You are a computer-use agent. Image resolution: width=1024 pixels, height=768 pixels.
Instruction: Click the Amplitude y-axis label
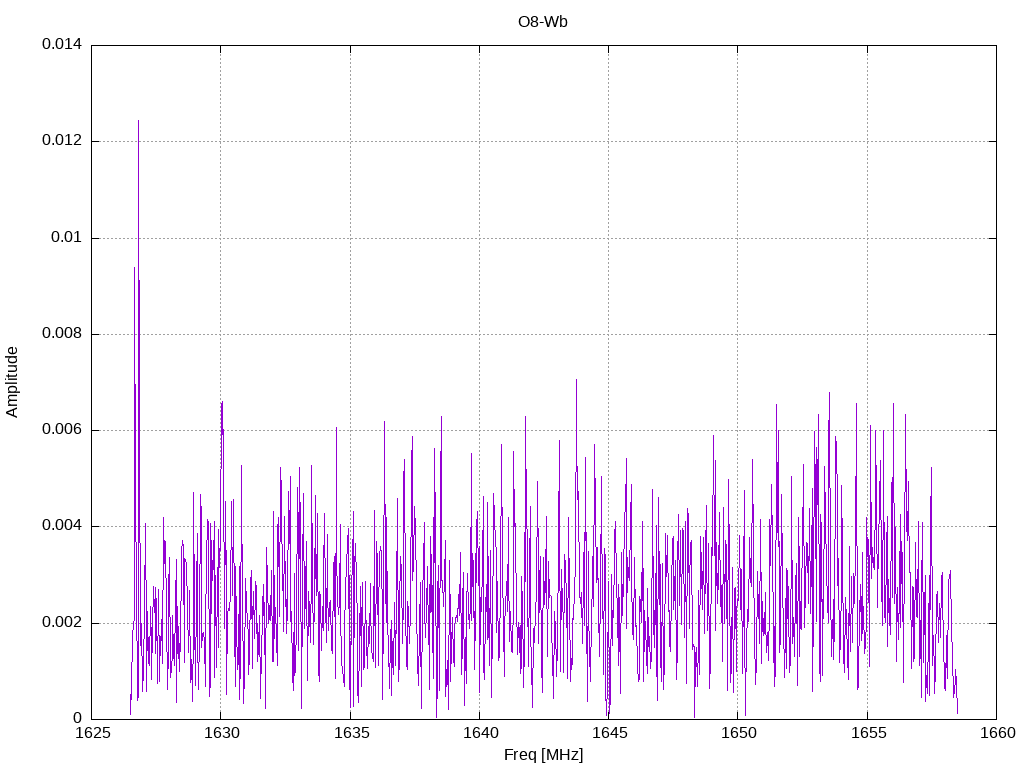(12, 382)
